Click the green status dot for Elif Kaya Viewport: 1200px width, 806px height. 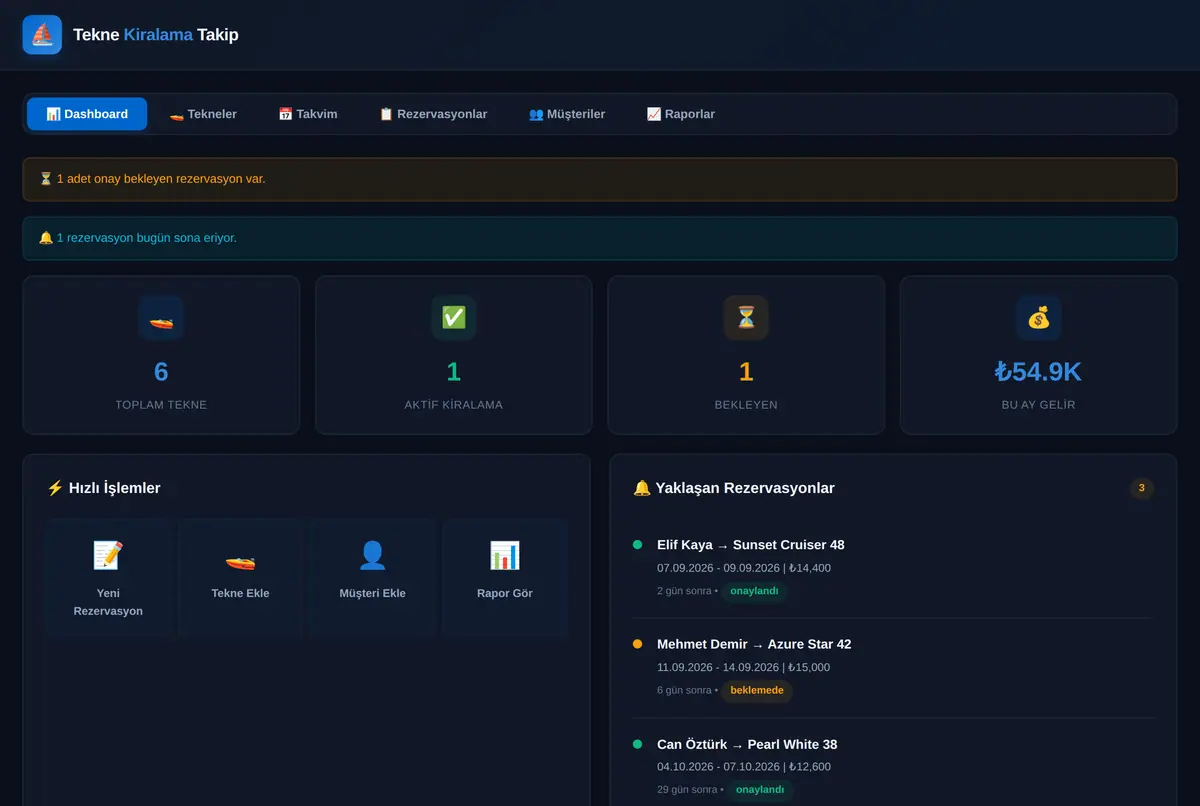click(638, 545)
